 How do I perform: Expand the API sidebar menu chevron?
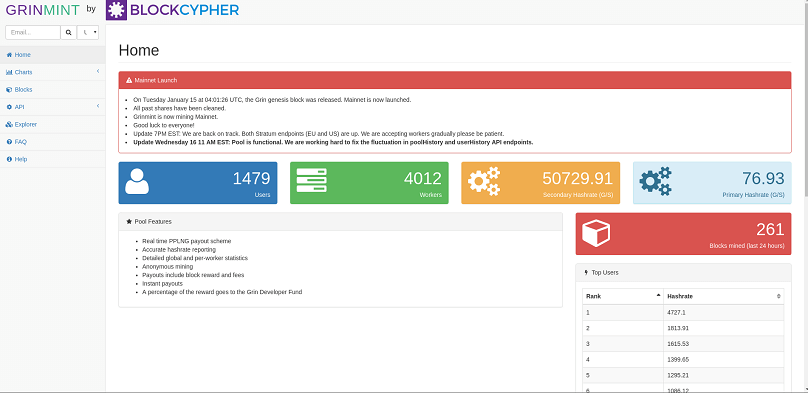98,106
